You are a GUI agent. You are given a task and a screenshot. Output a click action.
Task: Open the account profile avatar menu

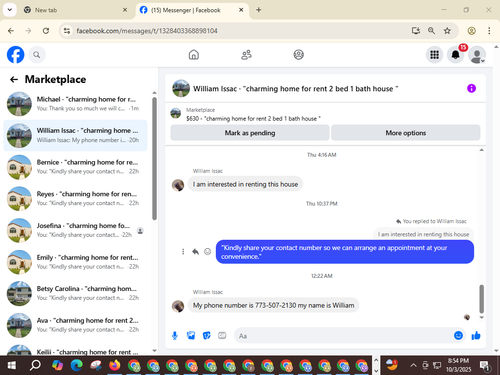pos(477,55)
